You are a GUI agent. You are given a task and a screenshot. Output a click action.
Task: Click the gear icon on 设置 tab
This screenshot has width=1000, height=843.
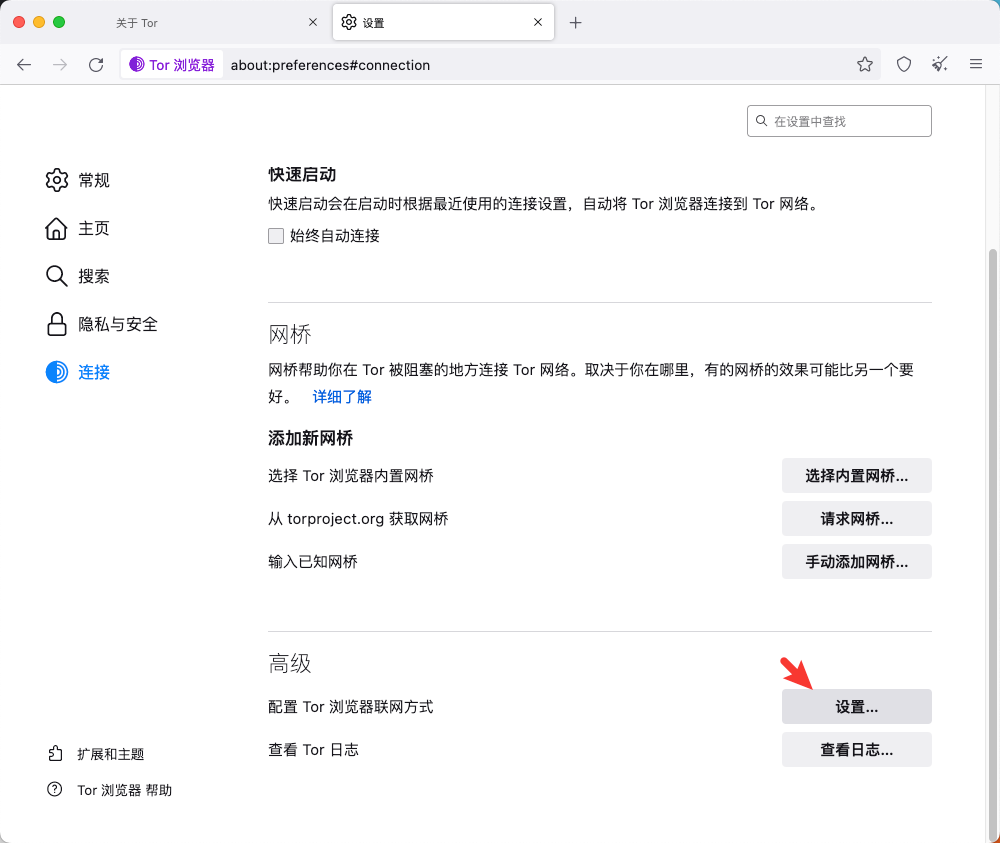(x=349, y=22)
